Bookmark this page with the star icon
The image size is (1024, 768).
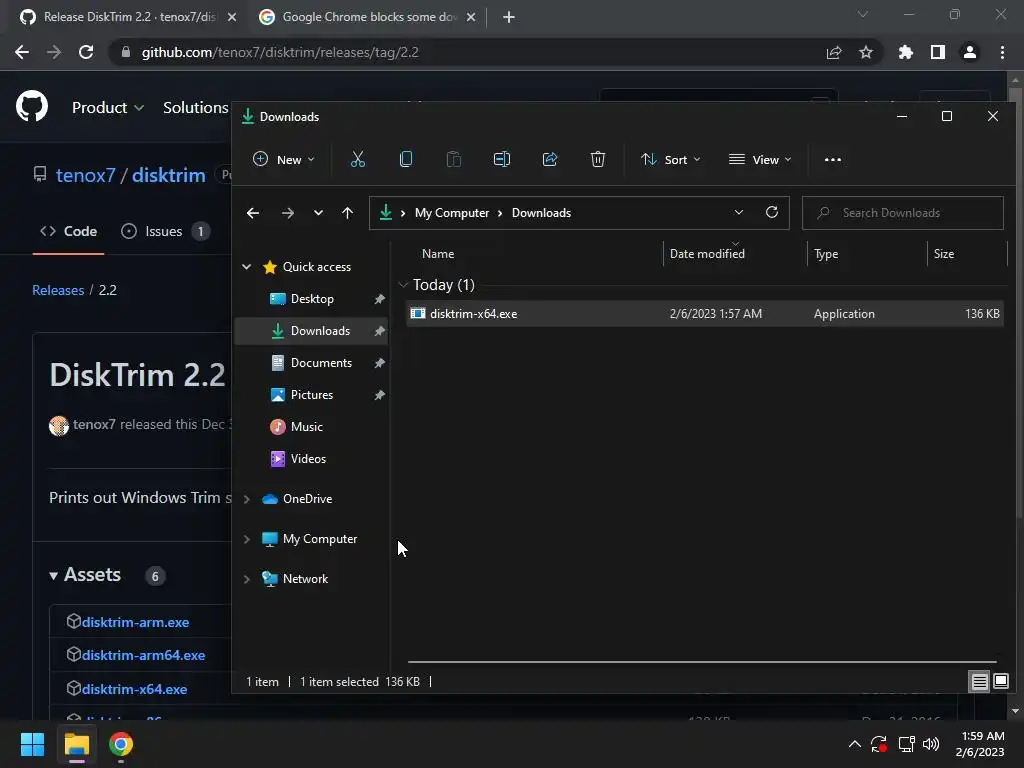[866, 52]
